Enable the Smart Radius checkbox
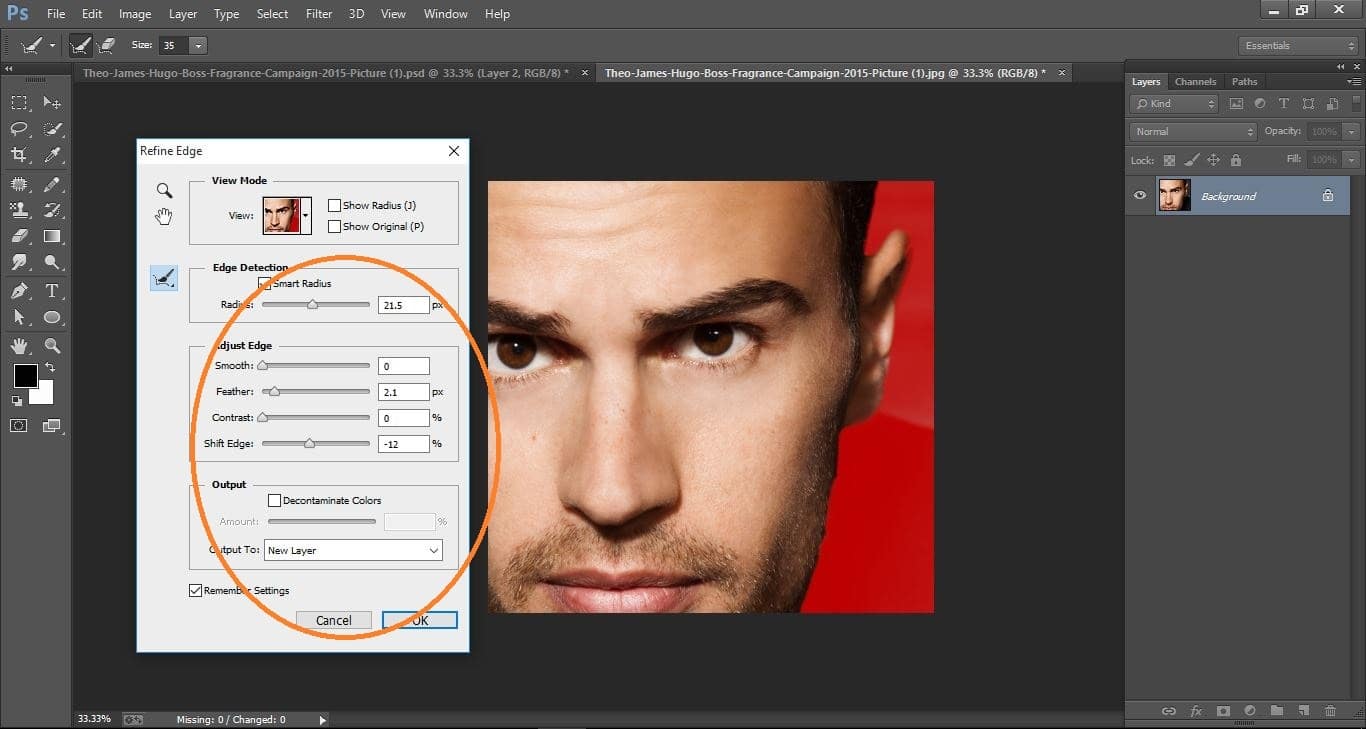The image size is (1366, 729). [x=265, y=283]
